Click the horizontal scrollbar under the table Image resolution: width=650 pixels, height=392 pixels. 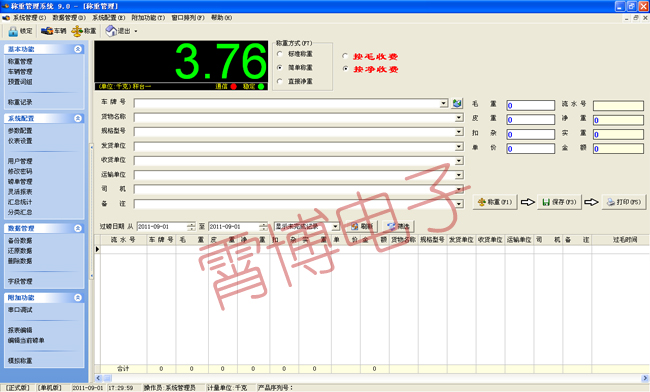click(371, 378)
